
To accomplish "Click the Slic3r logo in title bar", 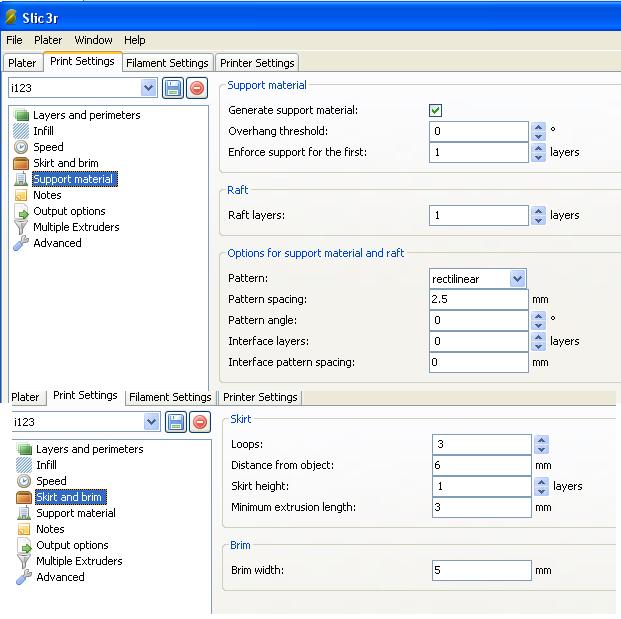I will [11, 16].
